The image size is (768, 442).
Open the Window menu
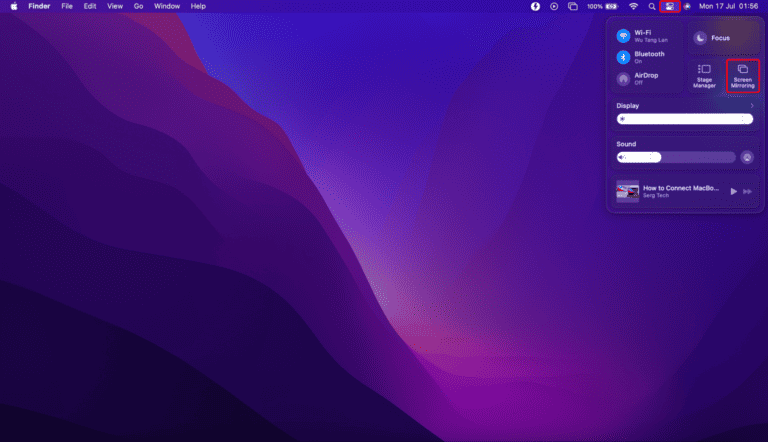point(167,6)
